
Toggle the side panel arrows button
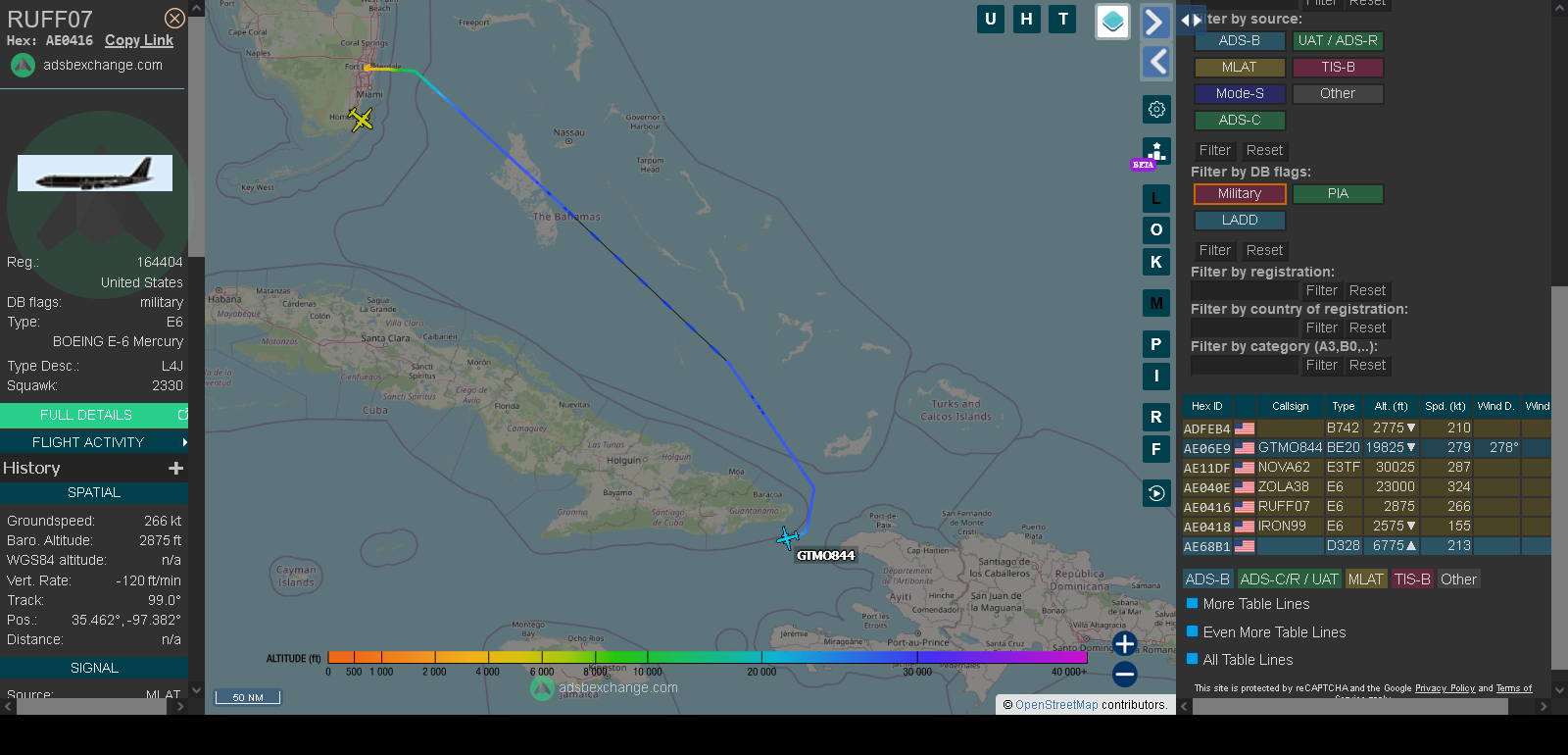(1191, 20)
